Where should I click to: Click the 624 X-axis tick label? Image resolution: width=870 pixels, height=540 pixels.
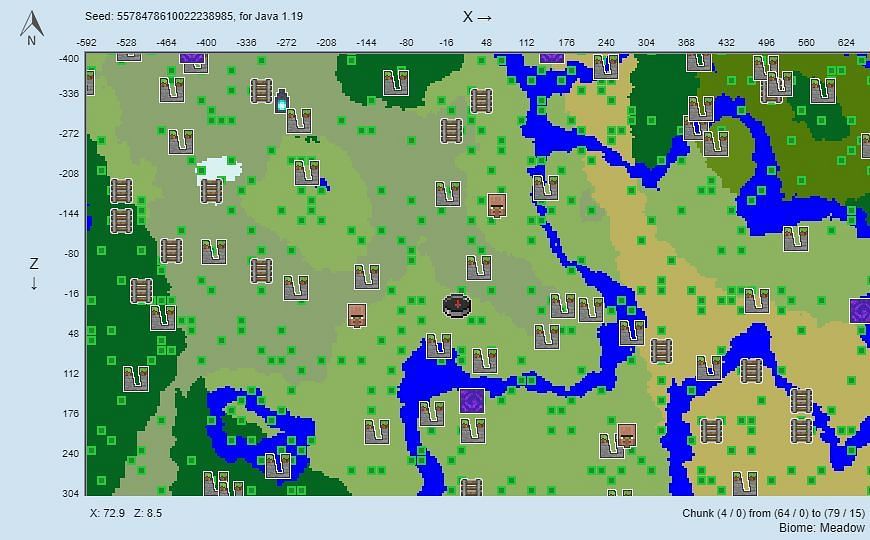coord(846,43)
